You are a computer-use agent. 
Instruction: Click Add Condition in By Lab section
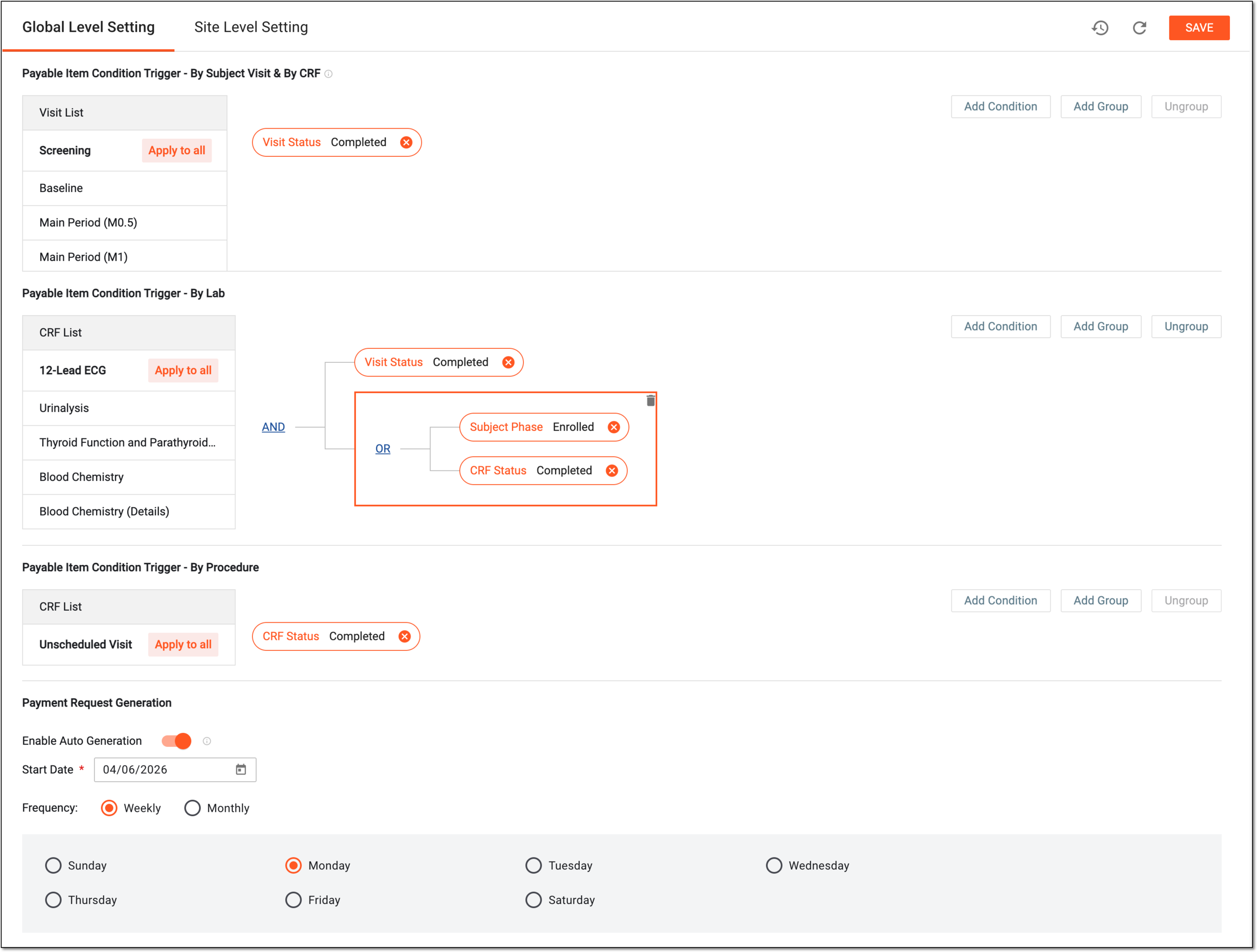1000,327
